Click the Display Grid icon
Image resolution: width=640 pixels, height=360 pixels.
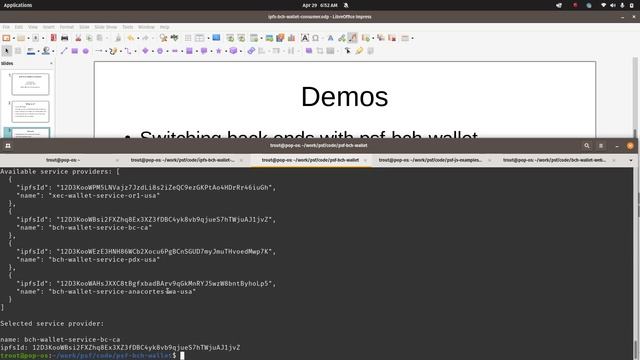[x=188, y=38]
